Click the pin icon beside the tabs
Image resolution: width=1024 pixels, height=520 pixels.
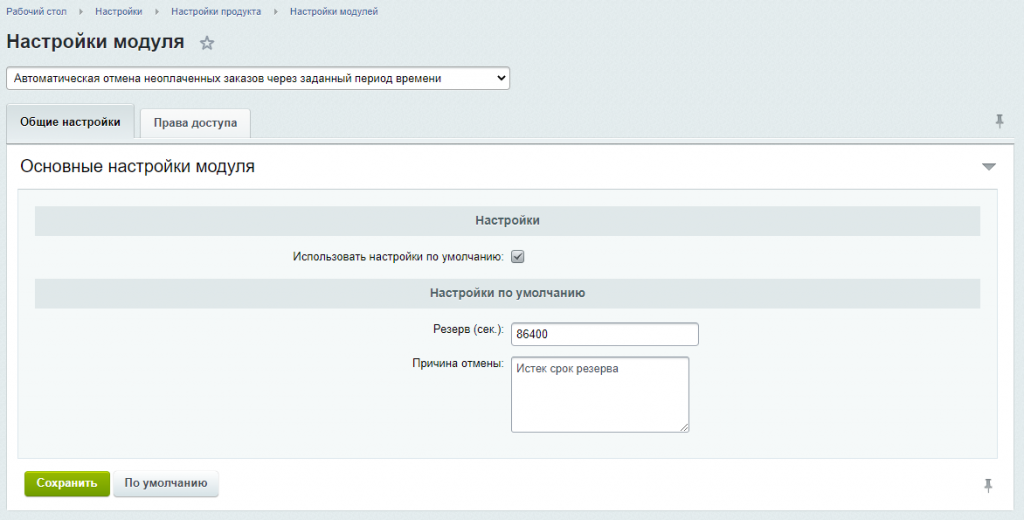coord(999,121)
